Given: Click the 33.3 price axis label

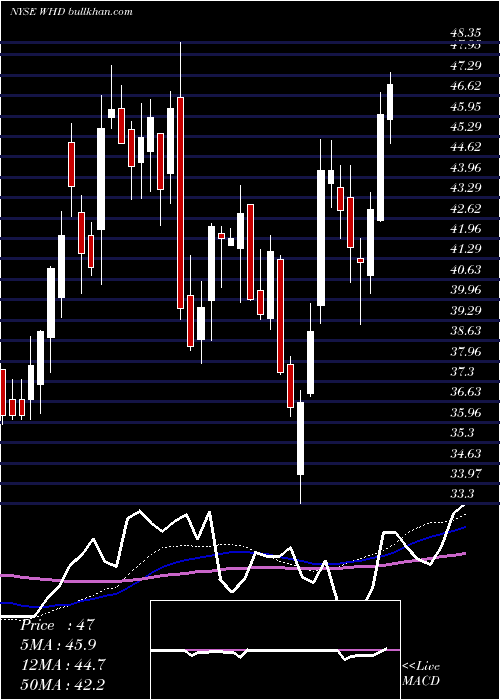Looking at the screenshot, I should tap(462, 494).
